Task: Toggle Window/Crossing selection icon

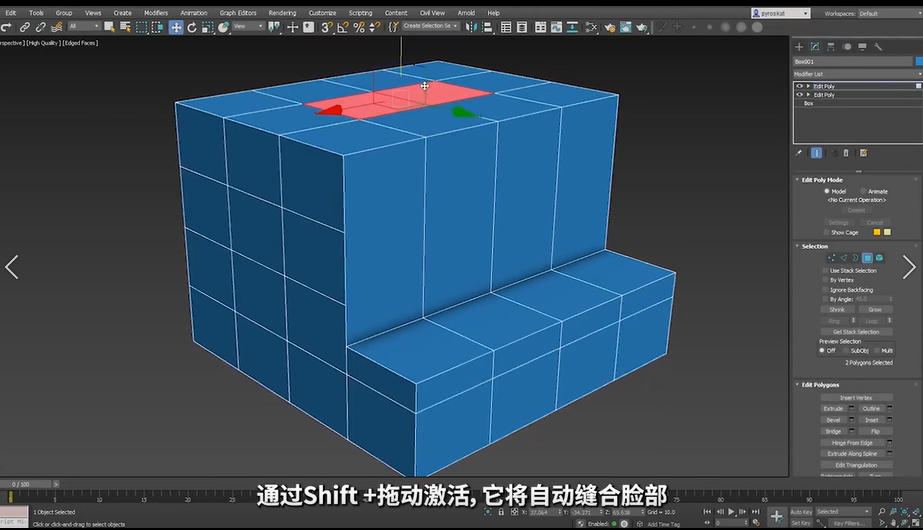Action: coord(157,27)
